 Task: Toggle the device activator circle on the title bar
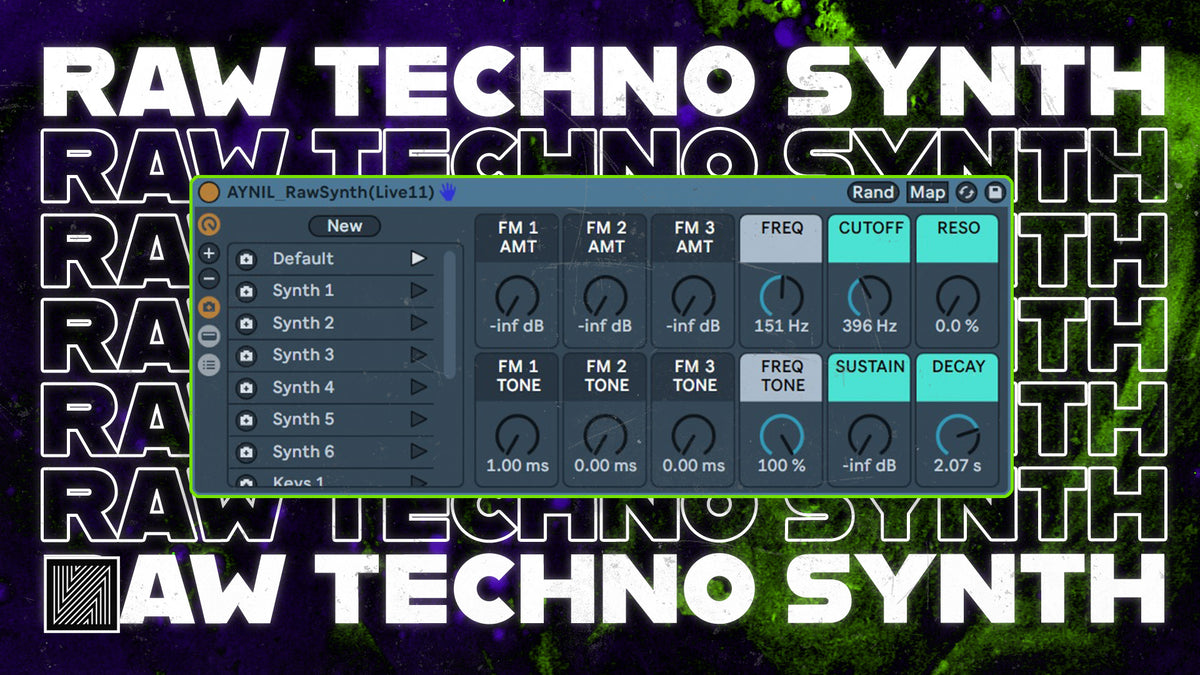click(x=209, y=192)
